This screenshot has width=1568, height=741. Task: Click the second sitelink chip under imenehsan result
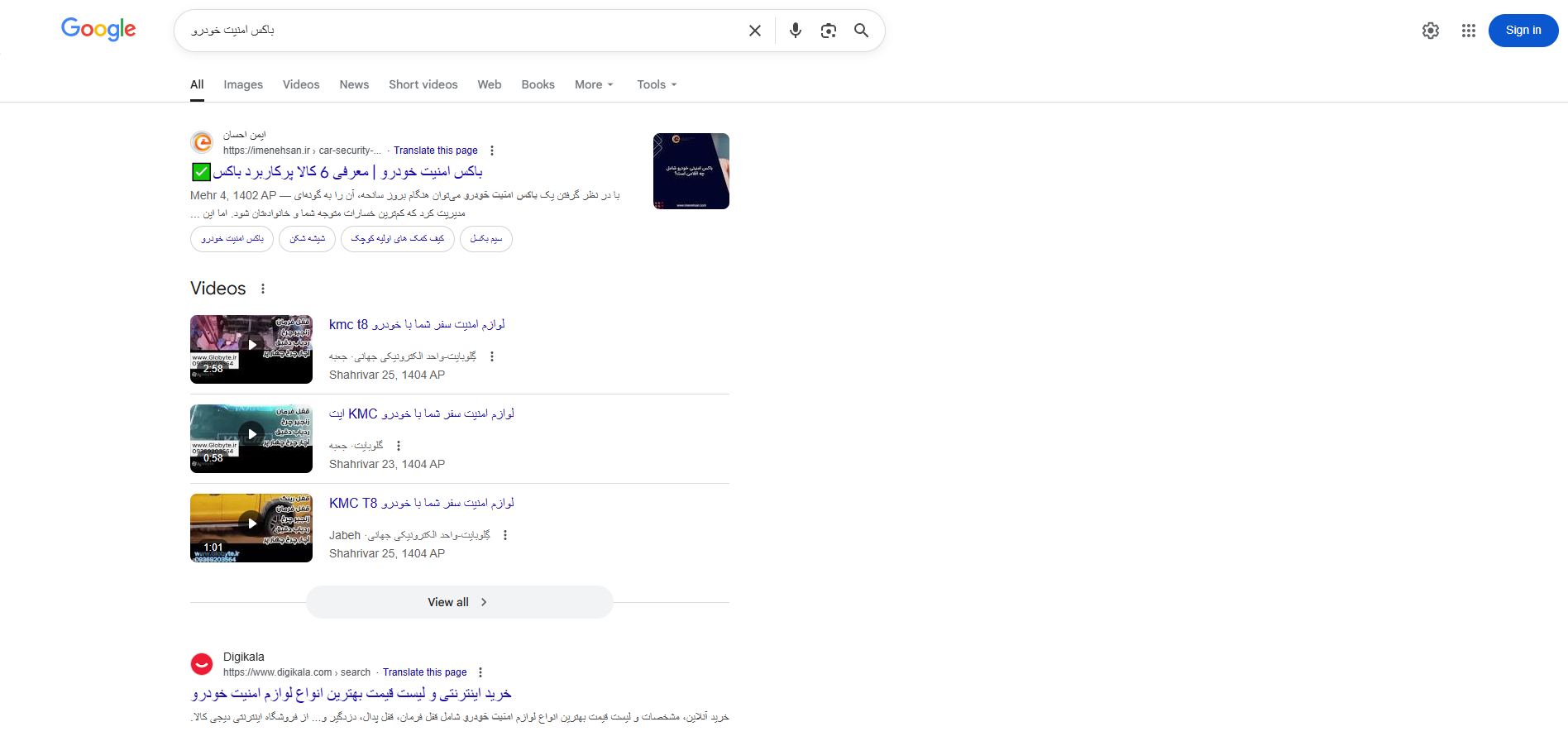[x=308, y=239]
